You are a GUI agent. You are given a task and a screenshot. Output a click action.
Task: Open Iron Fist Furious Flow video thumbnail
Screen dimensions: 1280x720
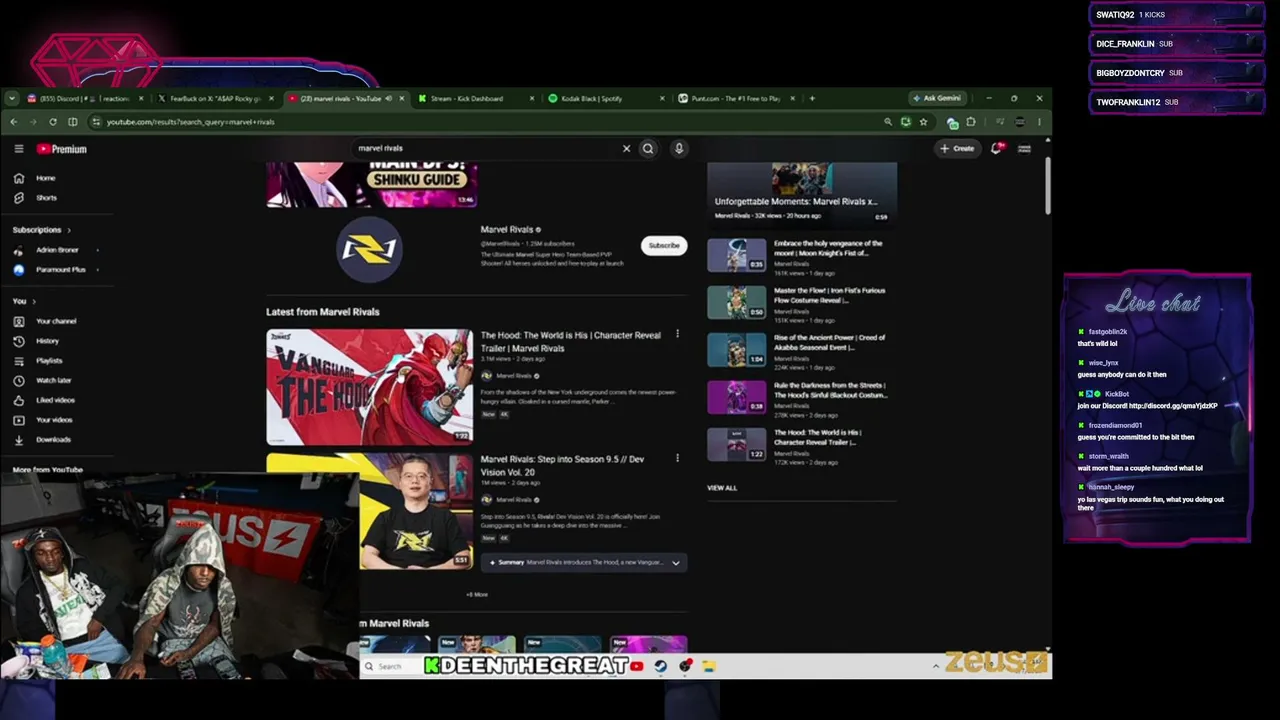click(x=737, y=302)
